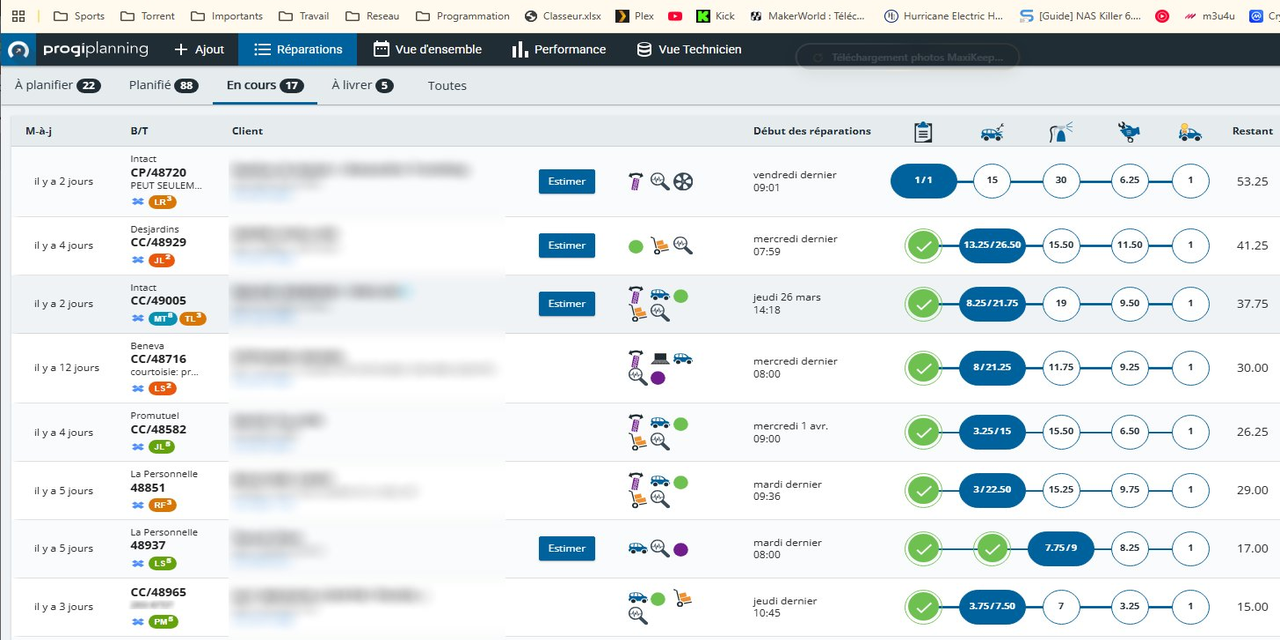Open the Ajout menu
1280x640 pixels.
pyautogui.click(x=199, y=50)
